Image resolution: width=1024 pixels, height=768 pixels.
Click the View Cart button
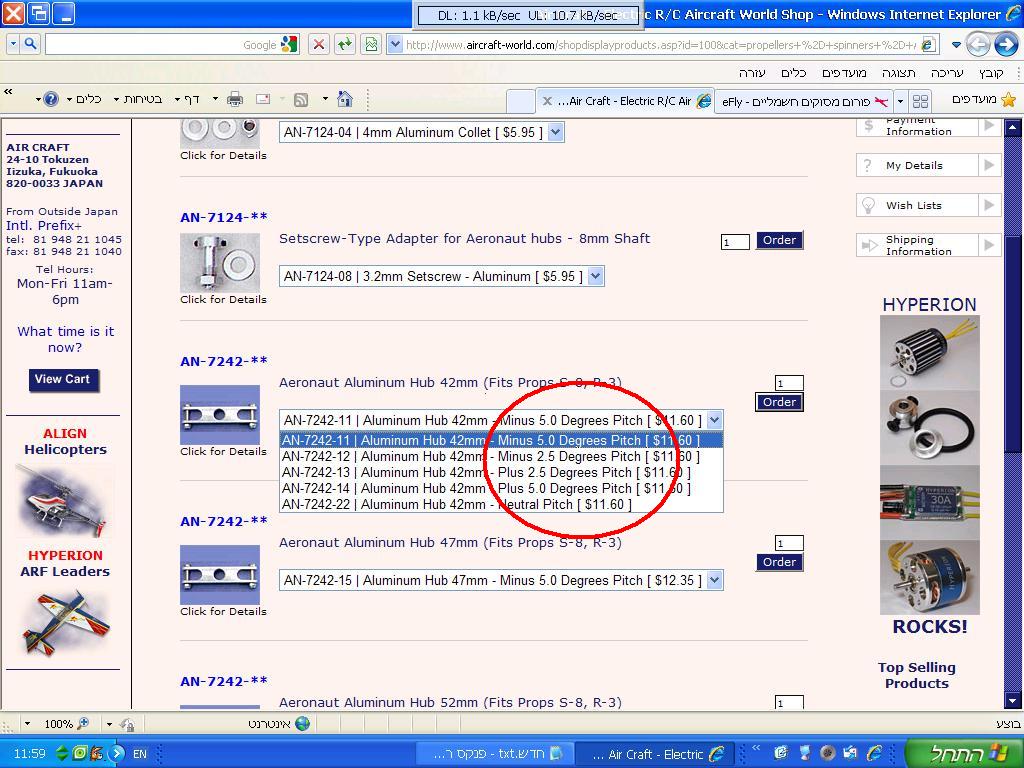(x=63, y=379)
